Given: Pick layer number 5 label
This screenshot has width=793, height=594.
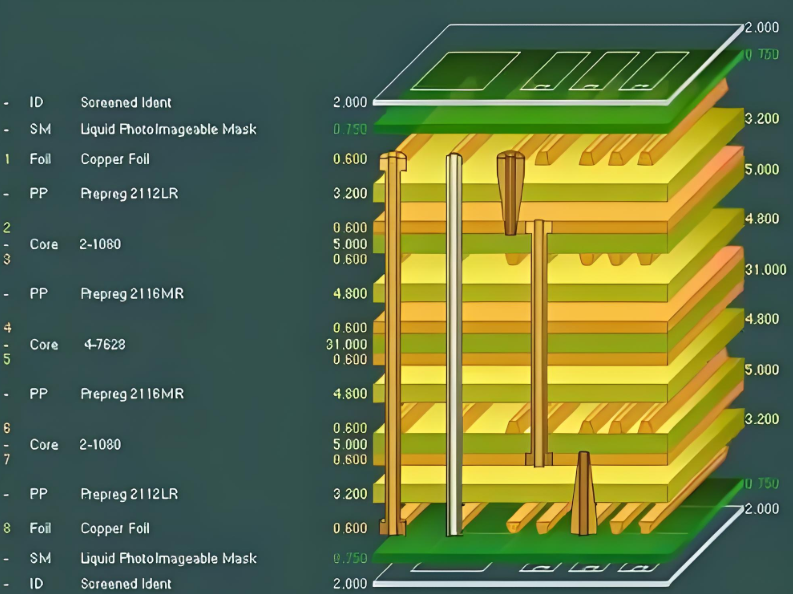Looking at the screenshot, I should click(x=7, y=359).
